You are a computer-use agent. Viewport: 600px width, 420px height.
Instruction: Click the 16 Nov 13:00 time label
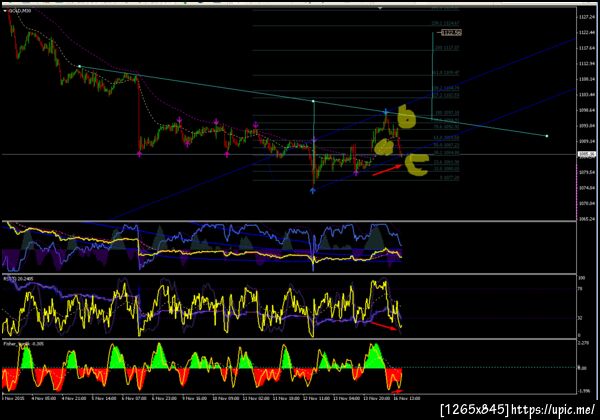tap(407, 398)
